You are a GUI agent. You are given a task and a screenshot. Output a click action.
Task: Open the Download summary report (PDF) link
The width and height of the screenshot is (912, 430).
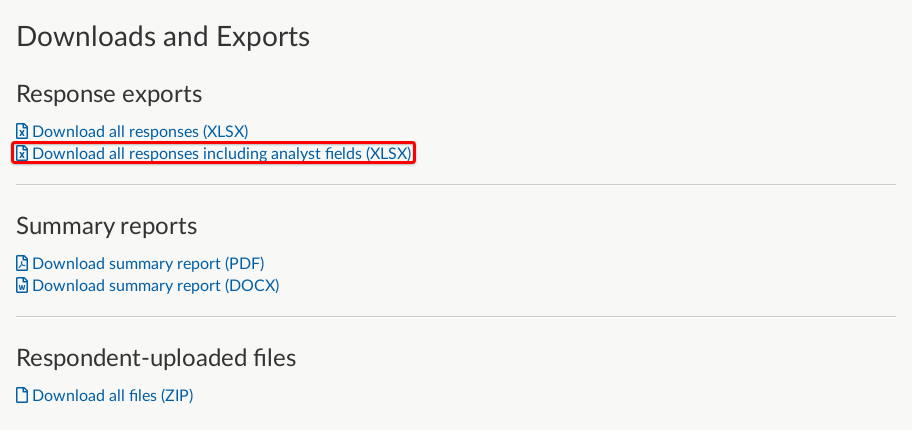148,264
